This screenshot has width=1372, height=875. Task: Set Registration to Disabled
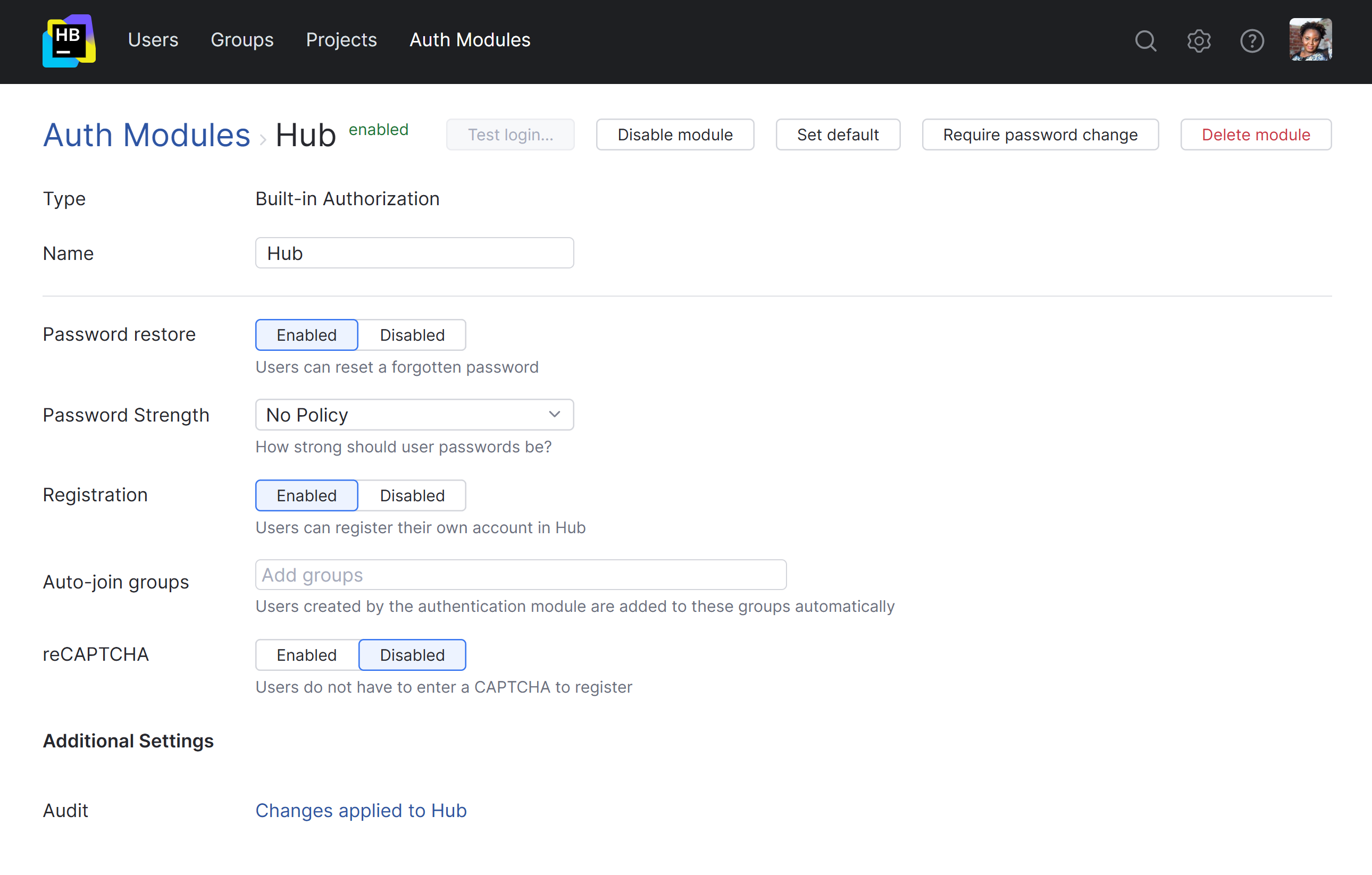click(x=412, y=495)
